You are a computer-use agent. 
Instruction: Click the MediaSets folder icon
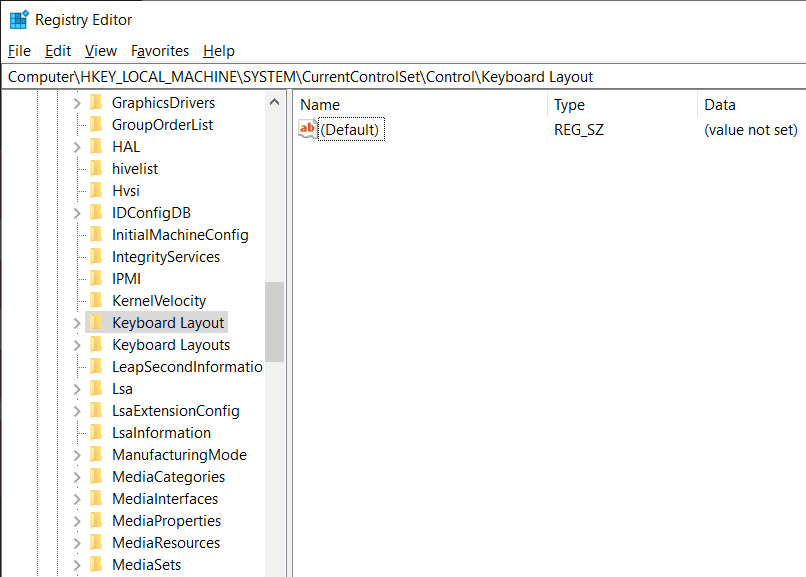click(96, 565)
